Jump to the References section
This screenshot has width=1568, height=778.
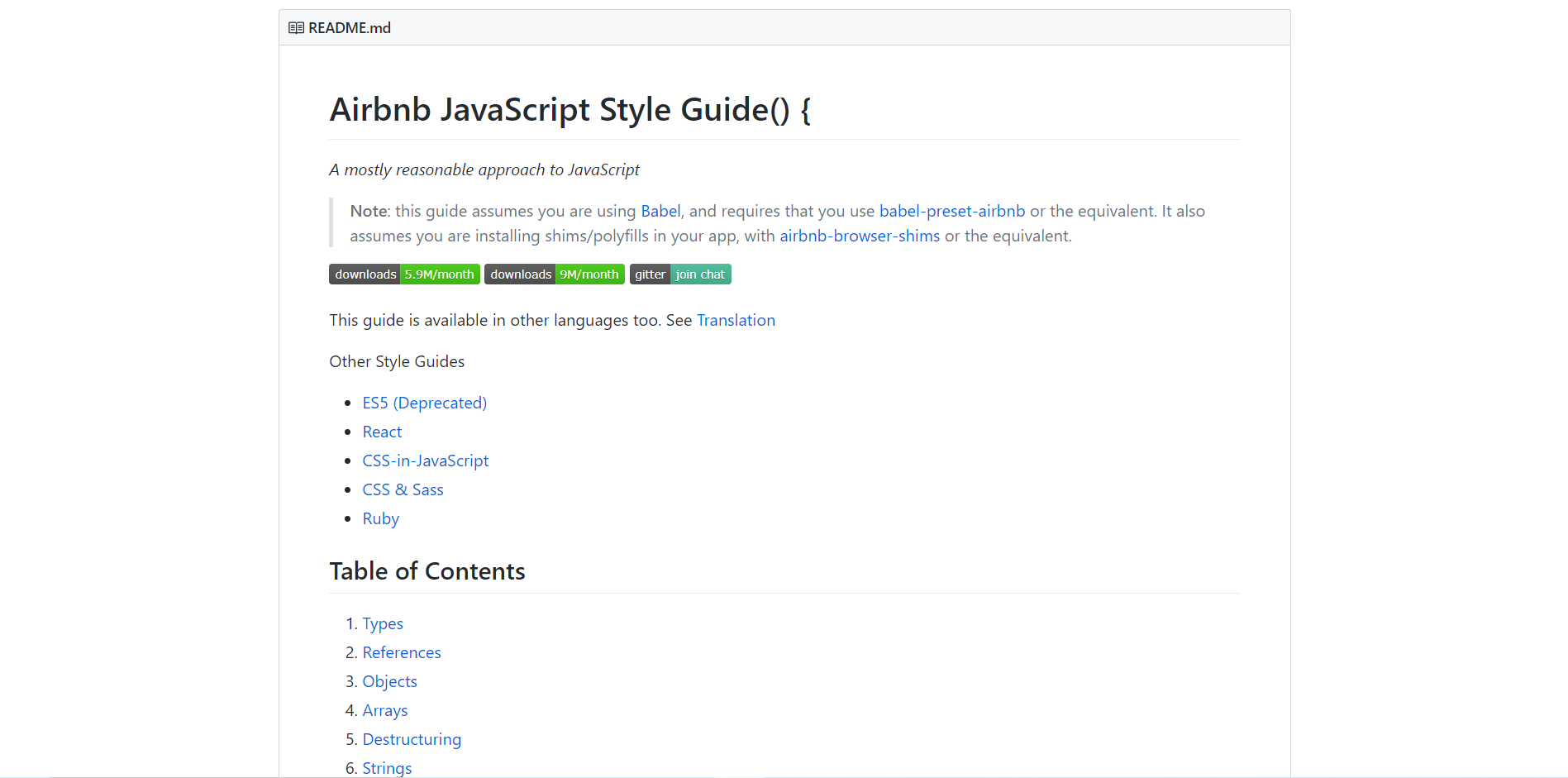pos(402,653)
